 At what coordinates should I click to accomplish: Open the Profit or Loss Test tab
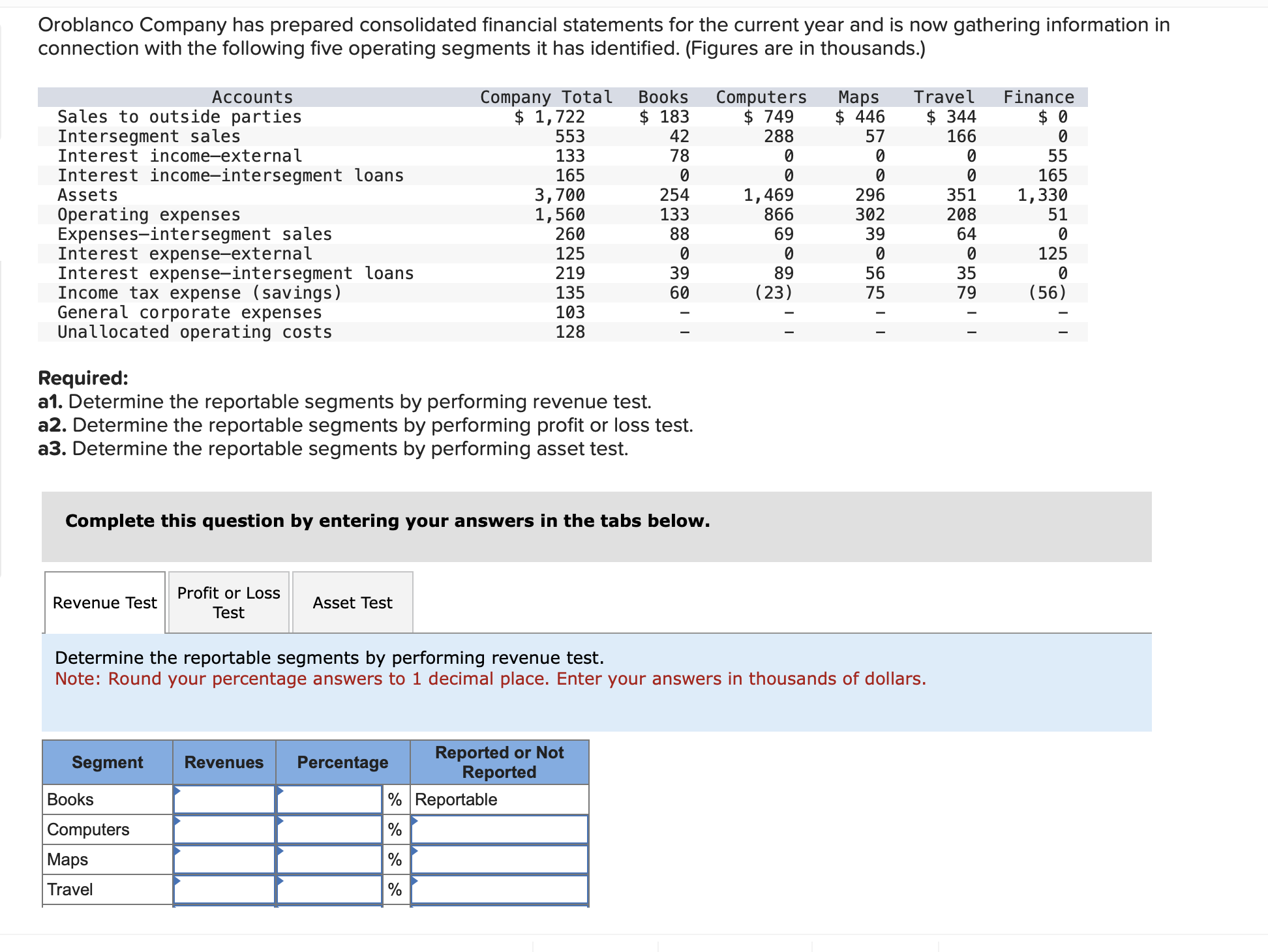(x=228, y=602)
